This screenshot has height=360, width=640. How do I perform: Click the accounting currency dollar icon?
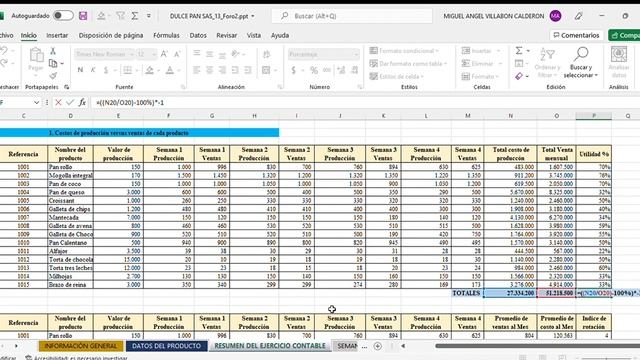coord(293,70)
